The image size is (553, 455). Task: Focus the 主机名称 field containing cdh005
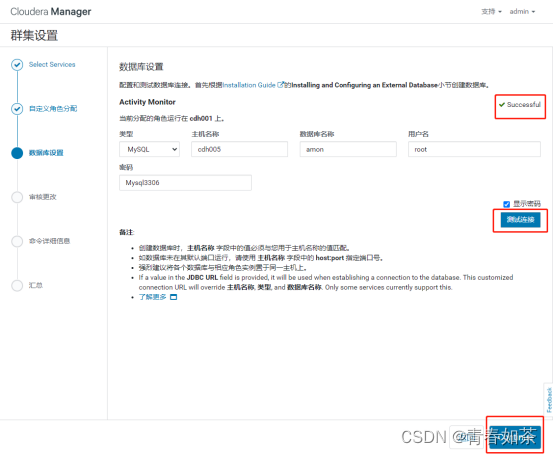(x=239, y=149)
